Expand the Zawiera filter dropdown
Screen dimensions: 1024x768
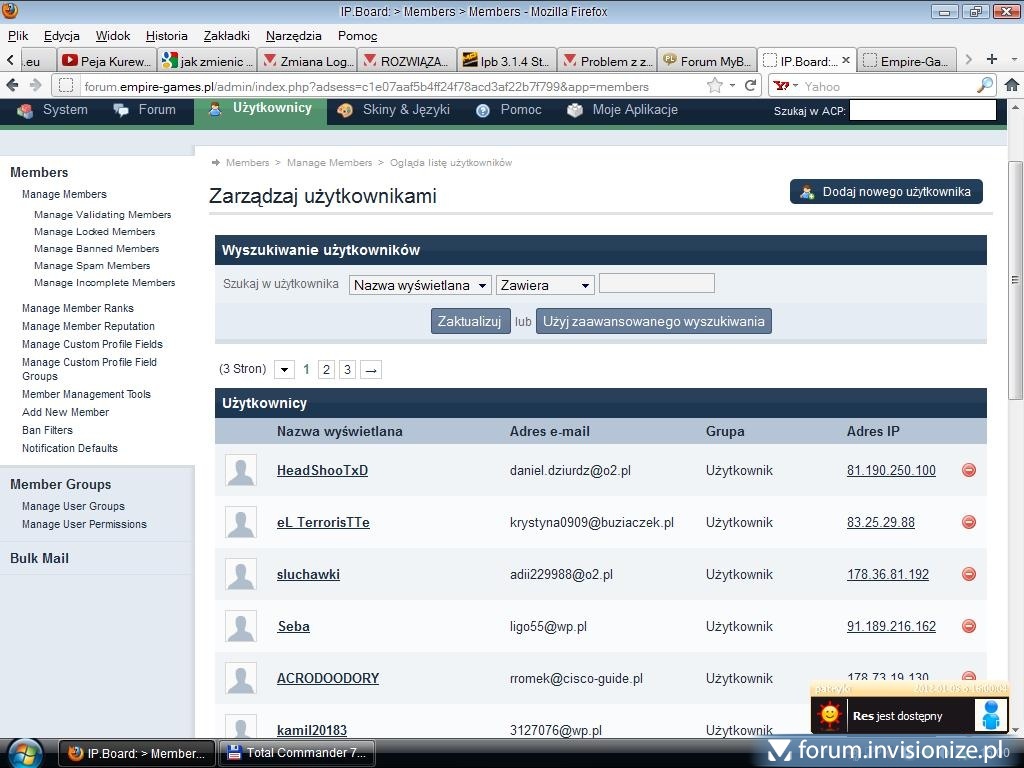click(x=545, y=285)
